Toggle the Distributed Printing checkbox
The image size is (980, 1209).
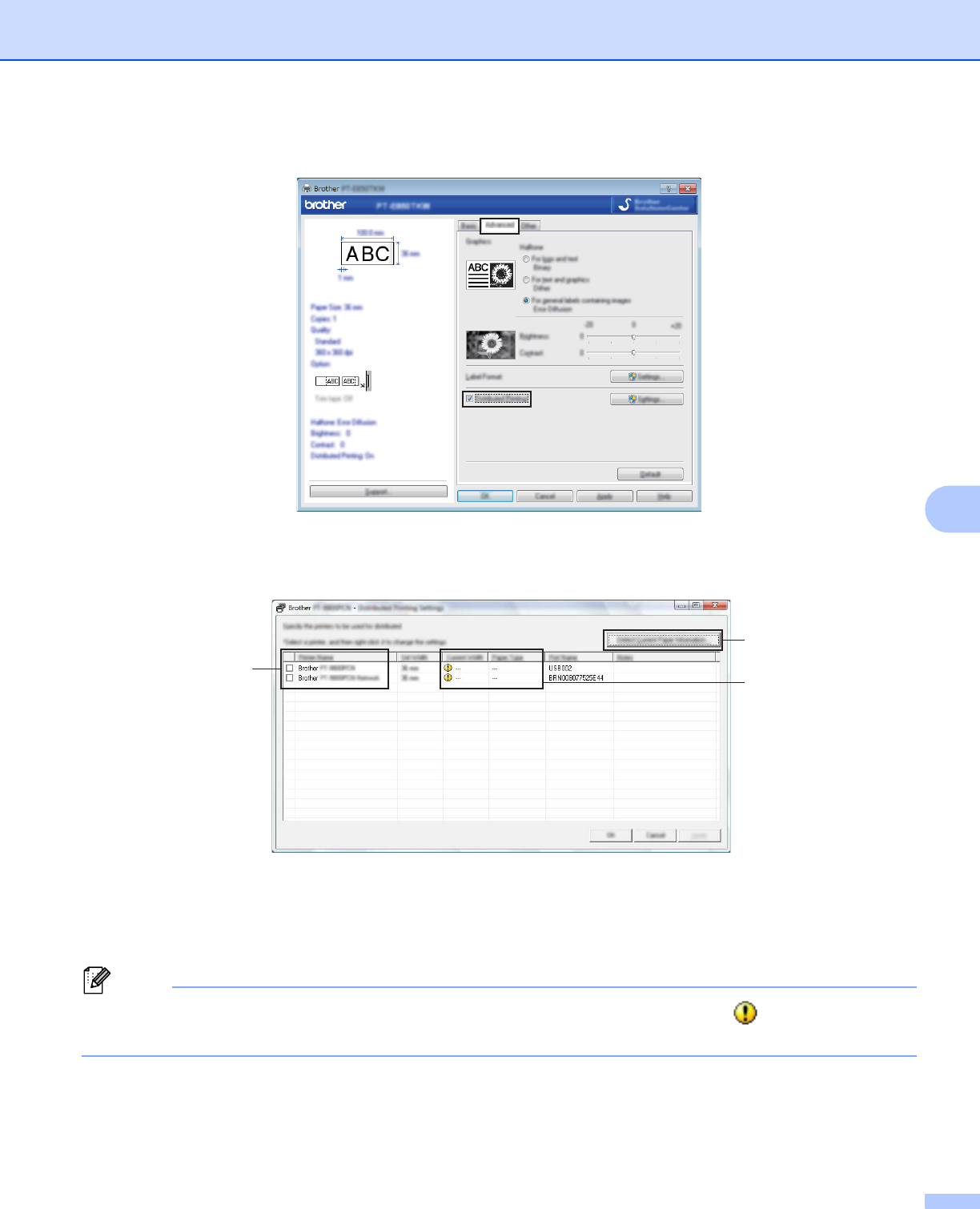[x=469, y=399]
